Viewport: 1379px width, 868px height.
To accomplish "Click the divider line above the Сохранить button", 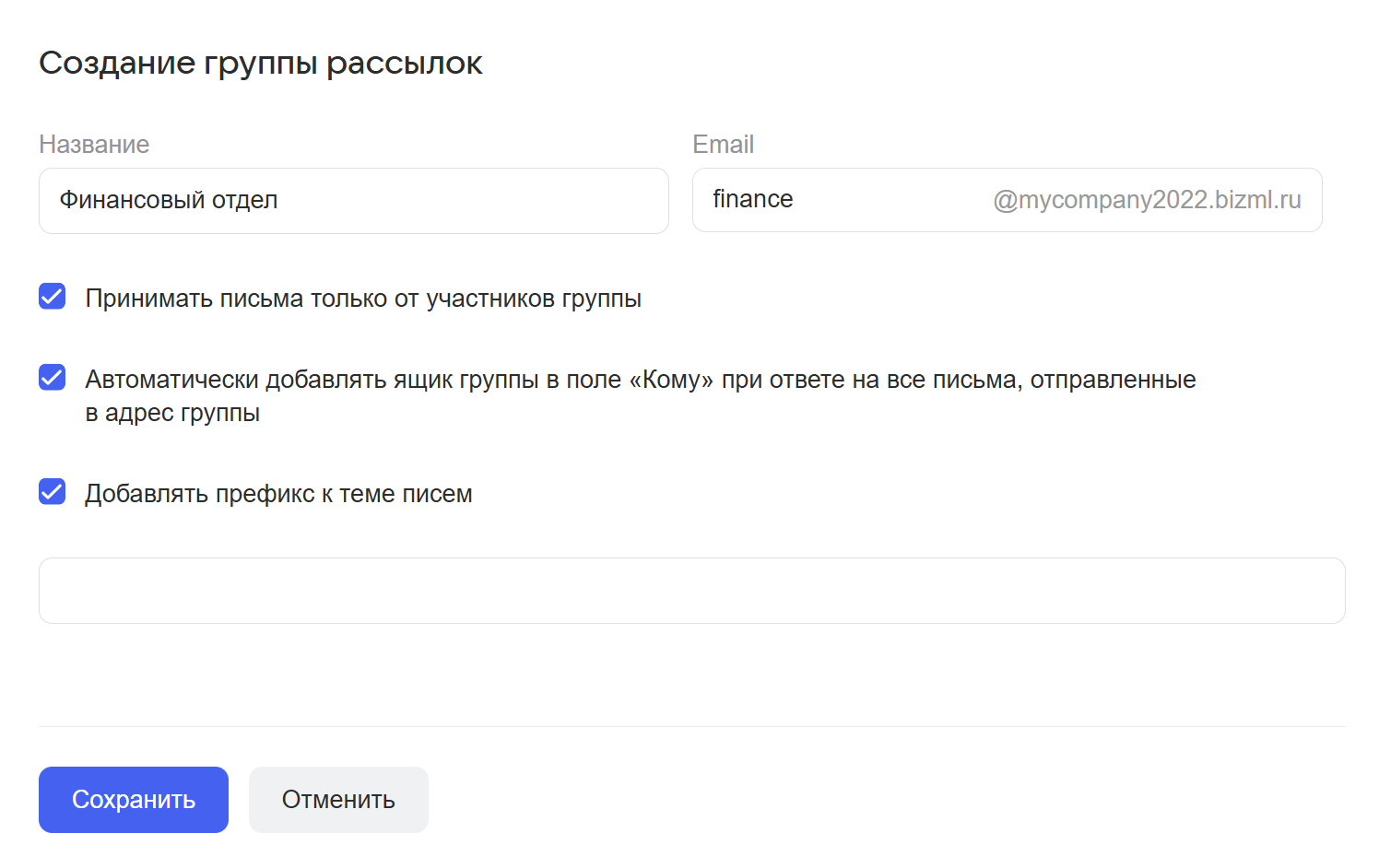I will 691,726.
